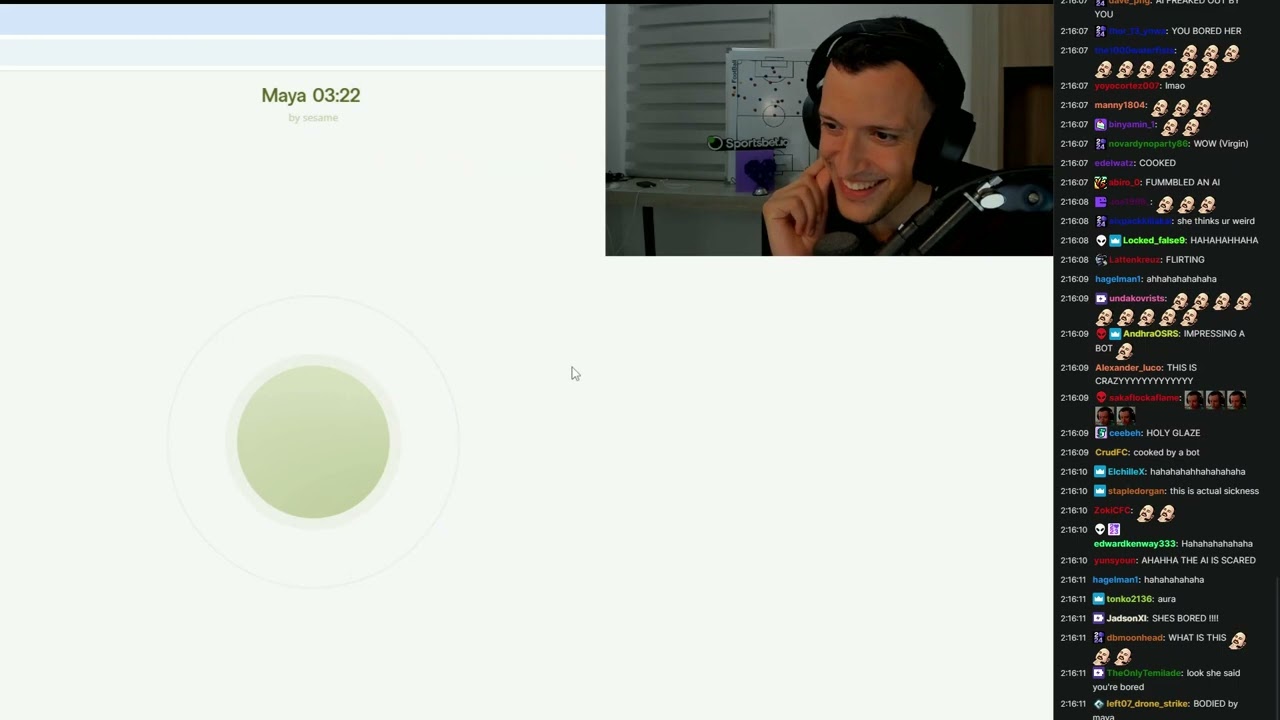The image size is (1280, 720).
Task: Click the crown badge beside tonko2136
Action: [1099, 599]
